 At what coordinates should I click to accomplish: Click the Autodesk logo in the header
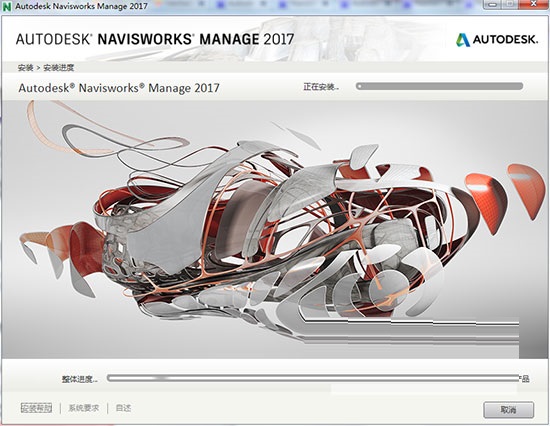coord(497,39)
